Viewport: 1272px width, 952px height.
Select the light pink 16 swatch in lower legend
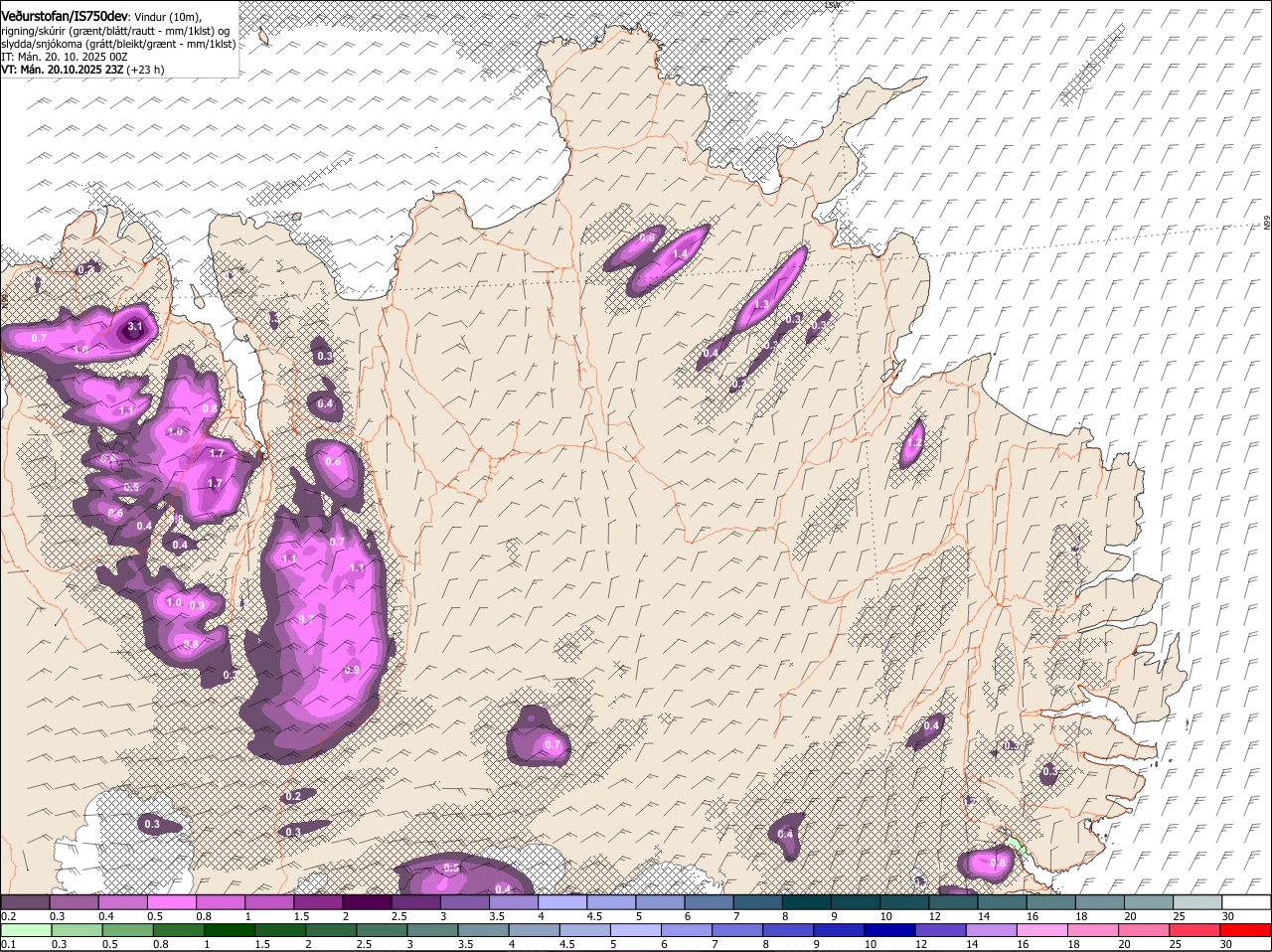tap(1042, 930)
